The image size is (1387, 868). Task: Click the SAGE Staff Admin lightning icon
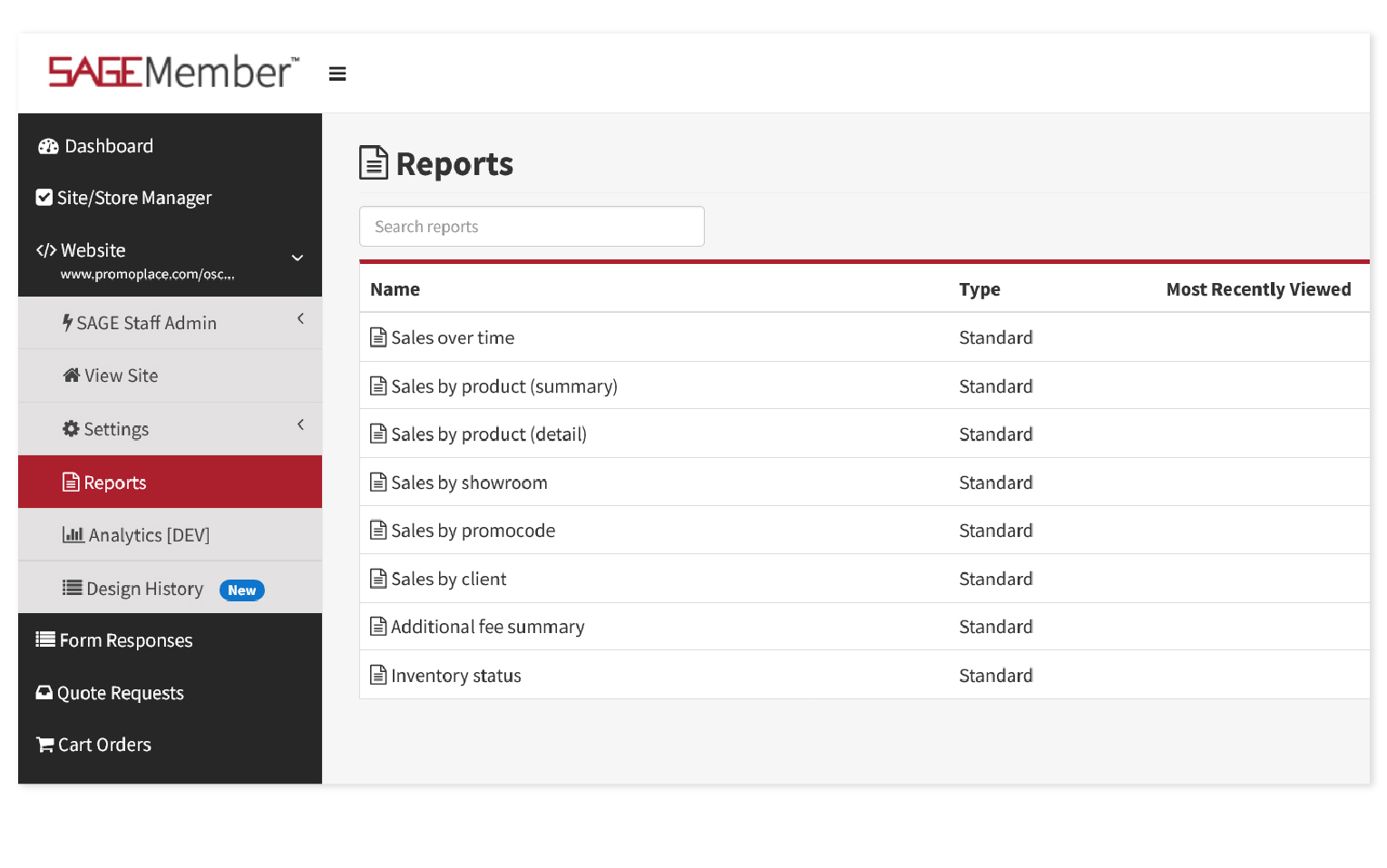[x=67, y=323]
